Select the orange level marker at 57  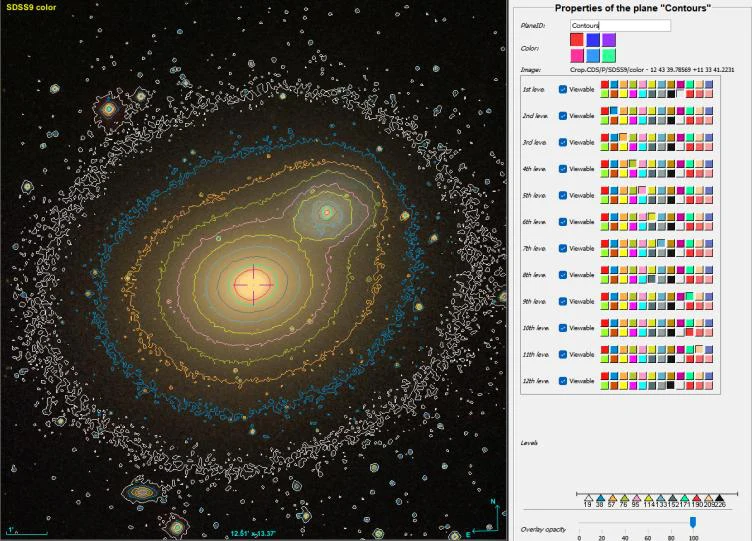point(612,499)
